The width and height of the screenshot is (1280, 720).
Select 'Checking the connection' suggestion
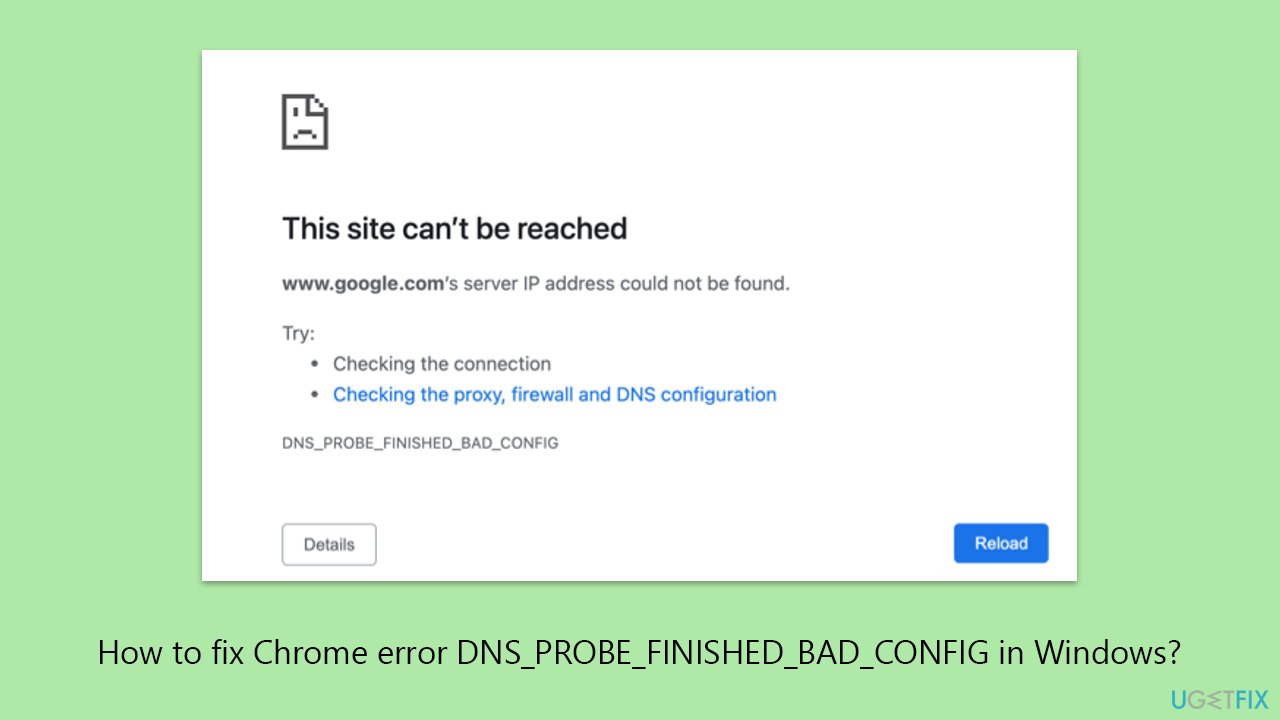click(x=441, y=363)
